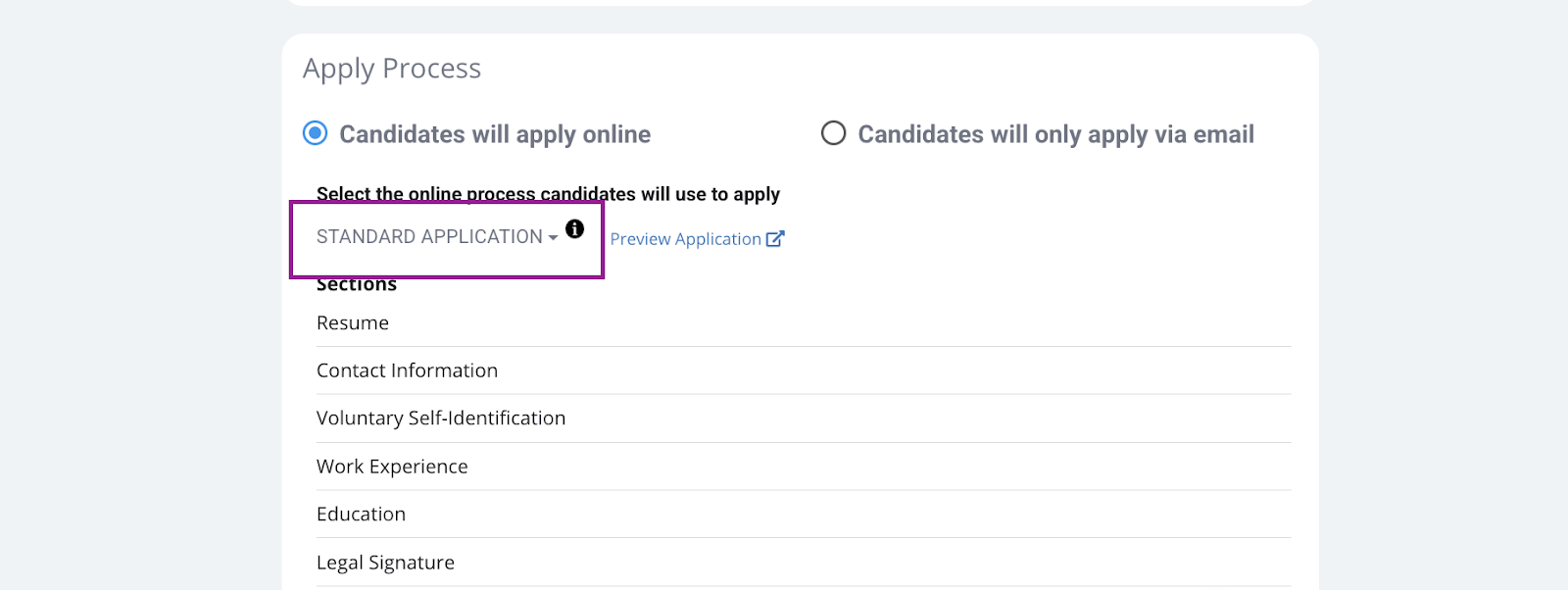Viewport: 1568px width, 590px height.
Task: Click the caret arrow next to Standard Application
Action: pyautogui.click(x=554, y=238)
